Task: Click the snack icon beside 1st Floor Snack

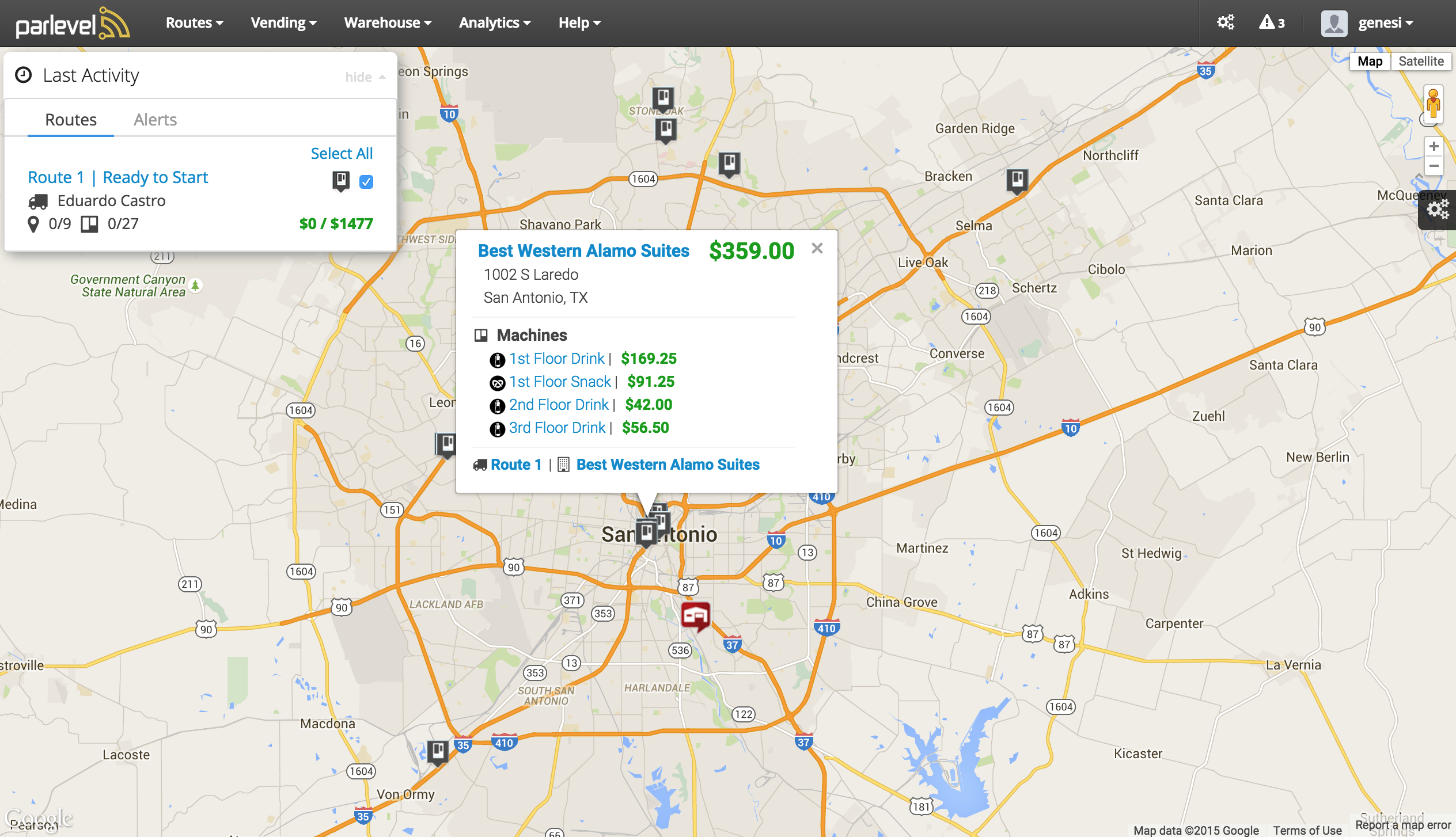Action: click(x=497, y=383)
